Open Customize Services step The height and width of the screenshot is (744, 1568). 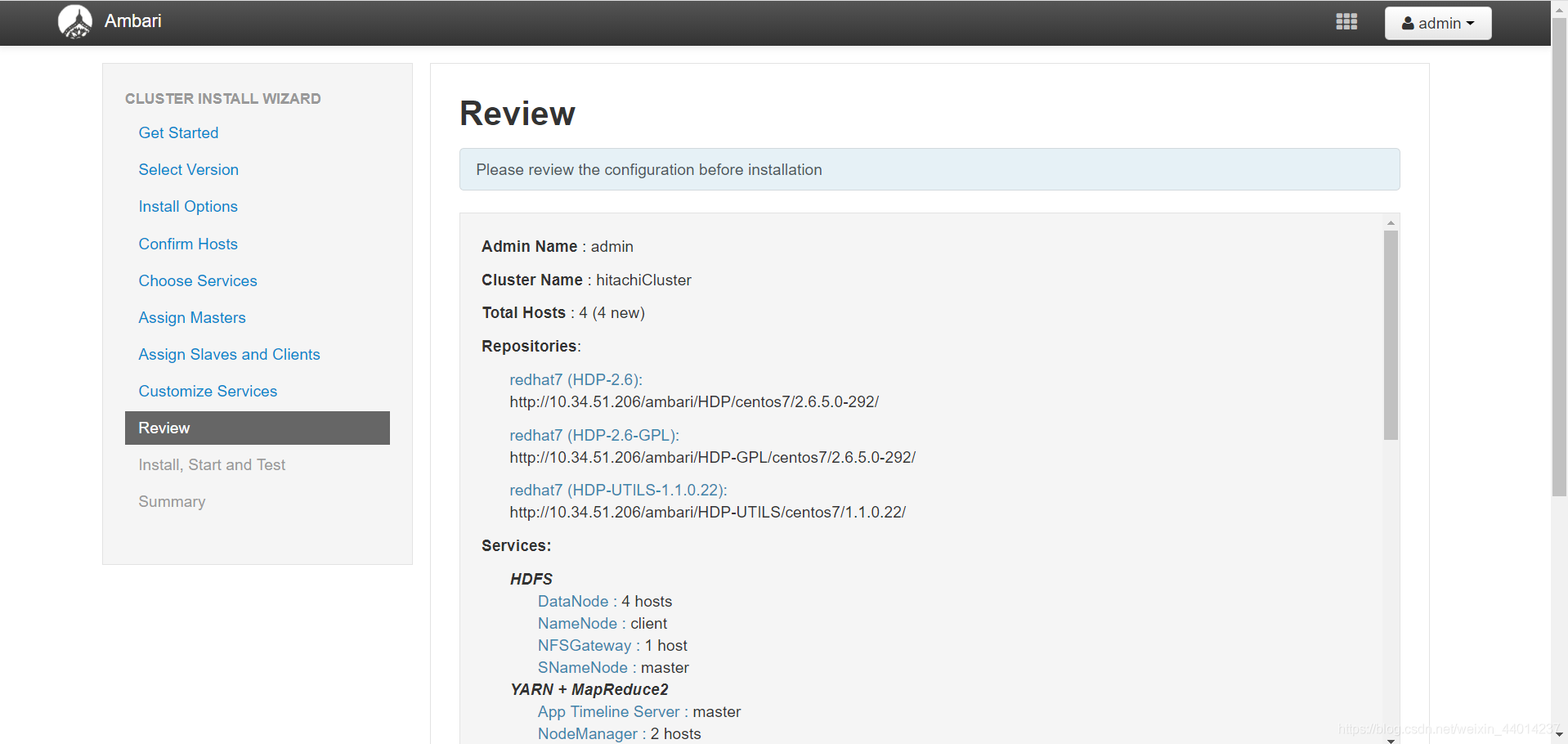click(208, 391)
